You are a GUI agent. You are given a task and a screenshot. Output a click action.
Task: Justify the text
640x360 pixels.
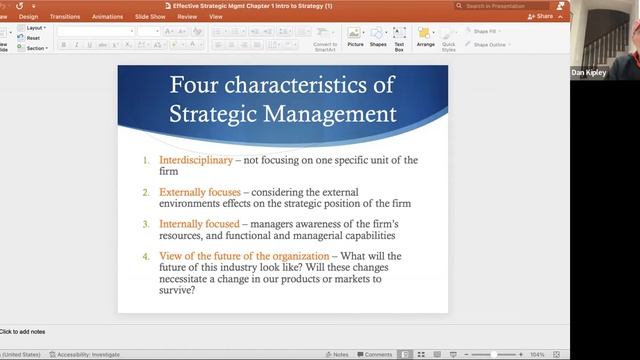257,45
